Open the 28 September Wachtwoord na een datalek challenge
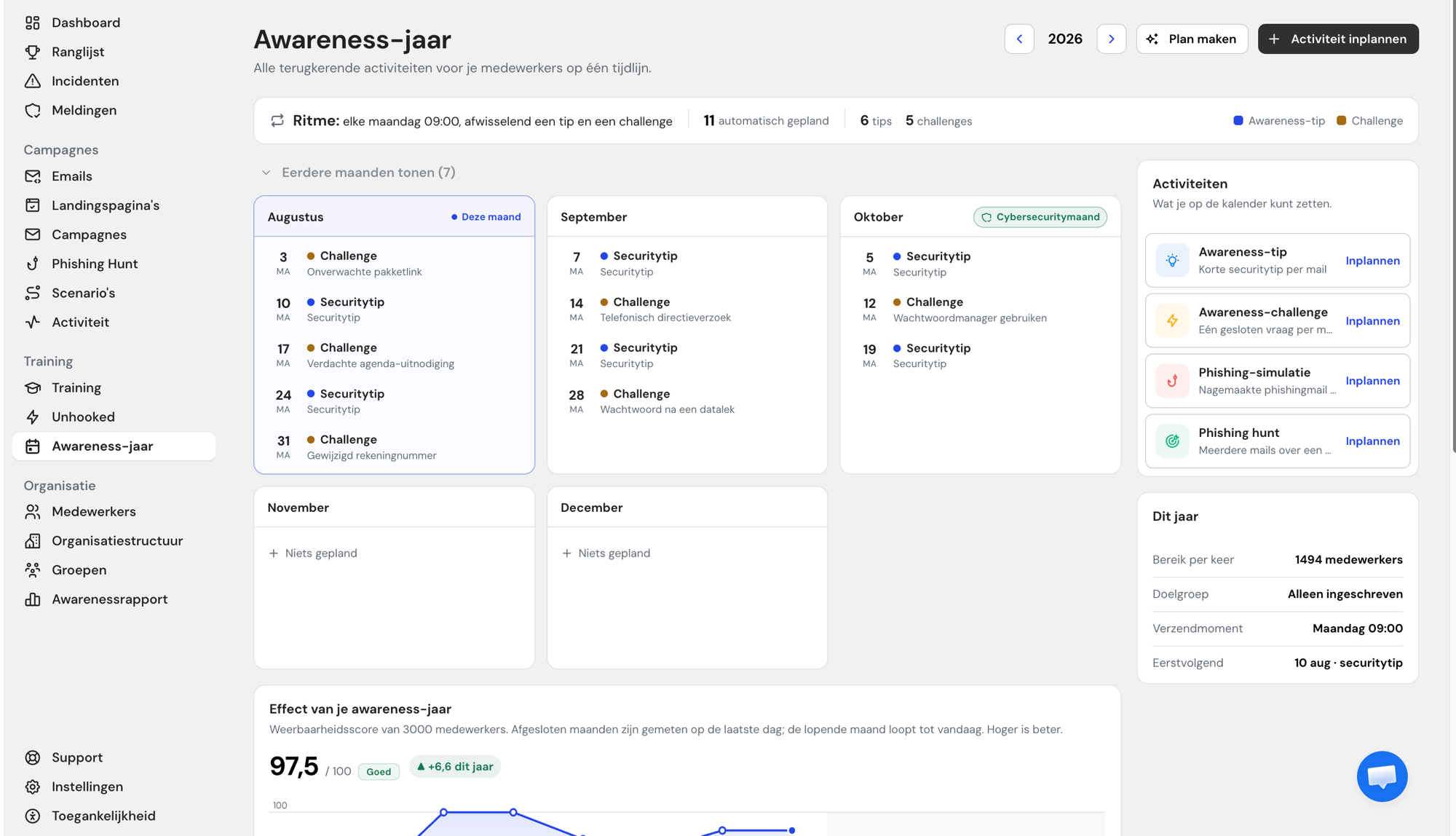 coord(687,401)
